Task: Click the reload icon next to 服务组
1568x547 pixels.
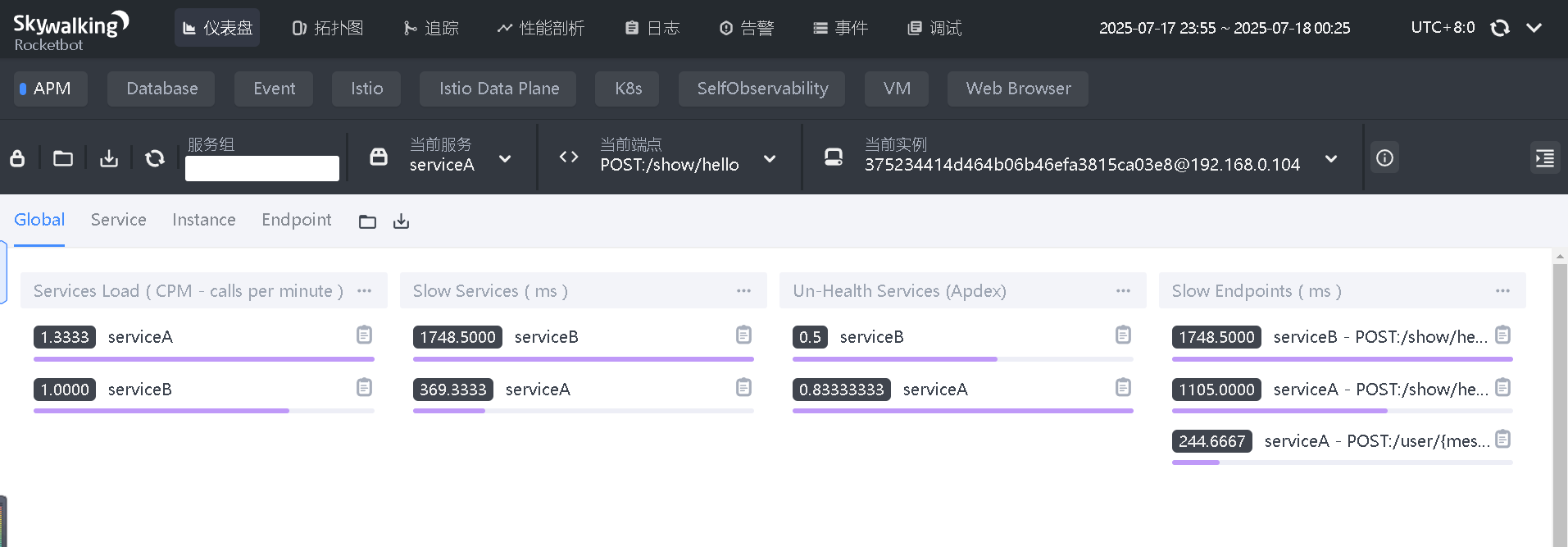Action: pos(155,158)
